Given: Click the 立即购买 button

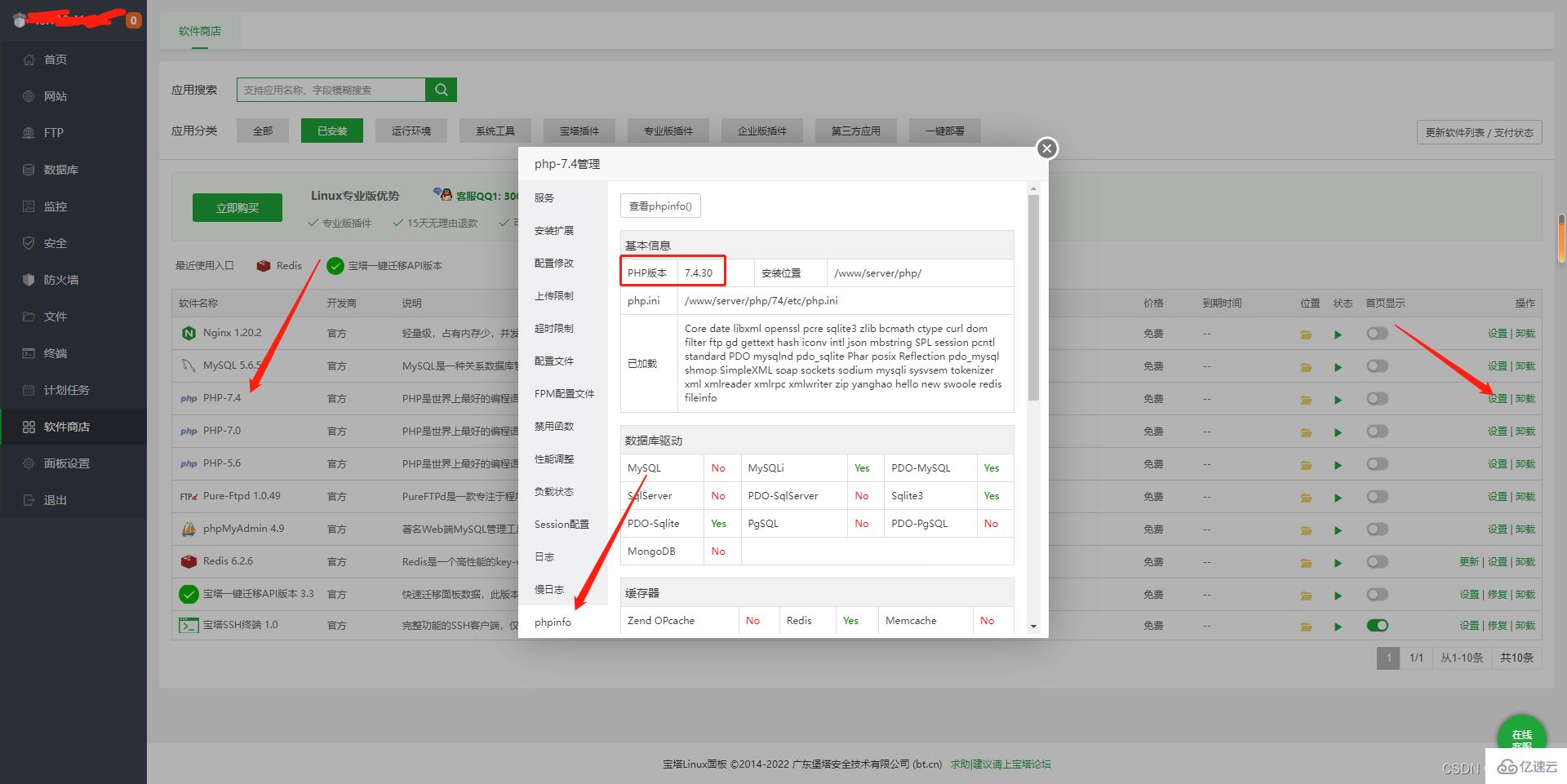Looking at the screenshot, I should pos(237,208).
